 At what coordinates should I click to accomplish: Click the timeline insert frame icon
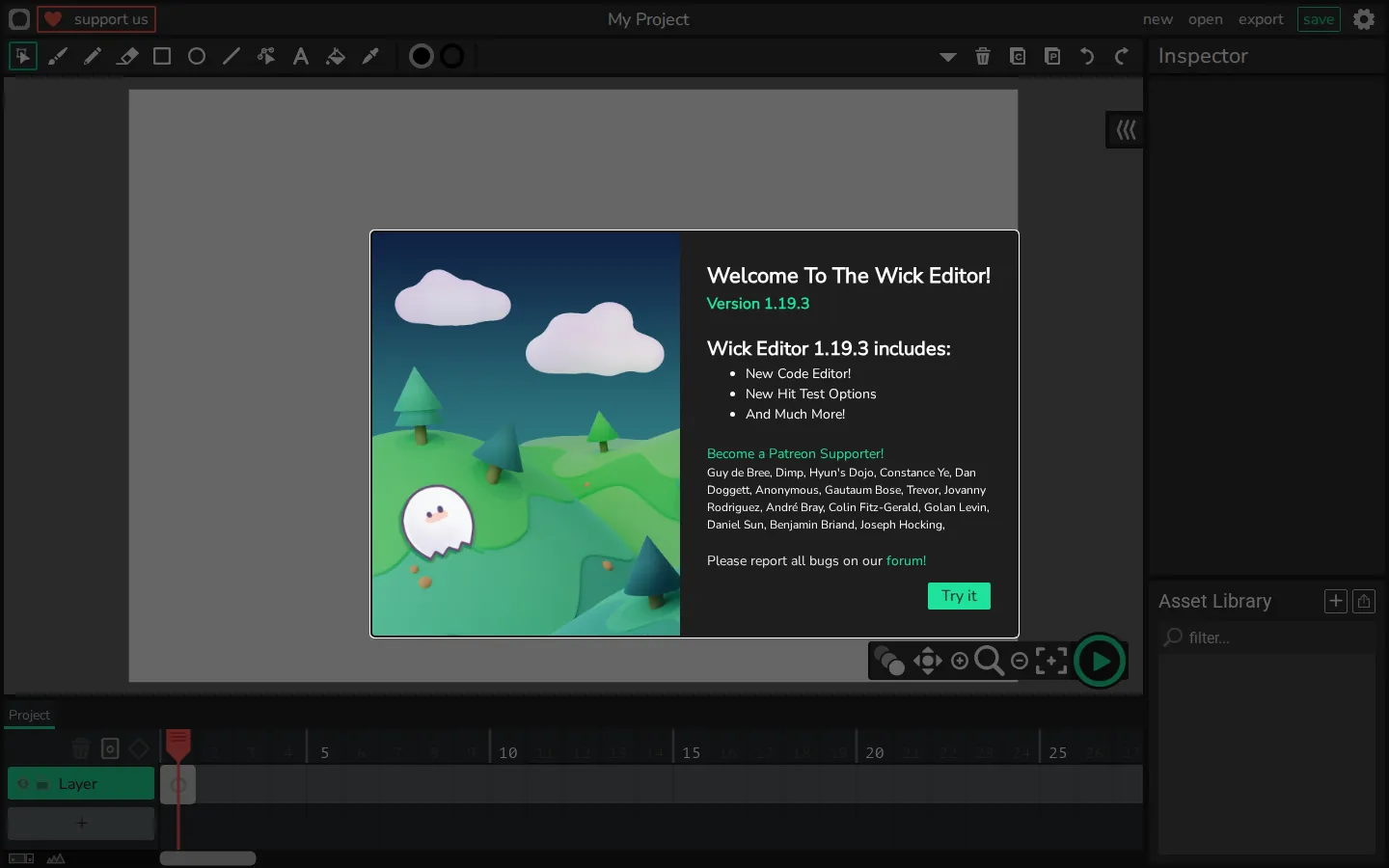pyautogui.click(x=110, y=748)
